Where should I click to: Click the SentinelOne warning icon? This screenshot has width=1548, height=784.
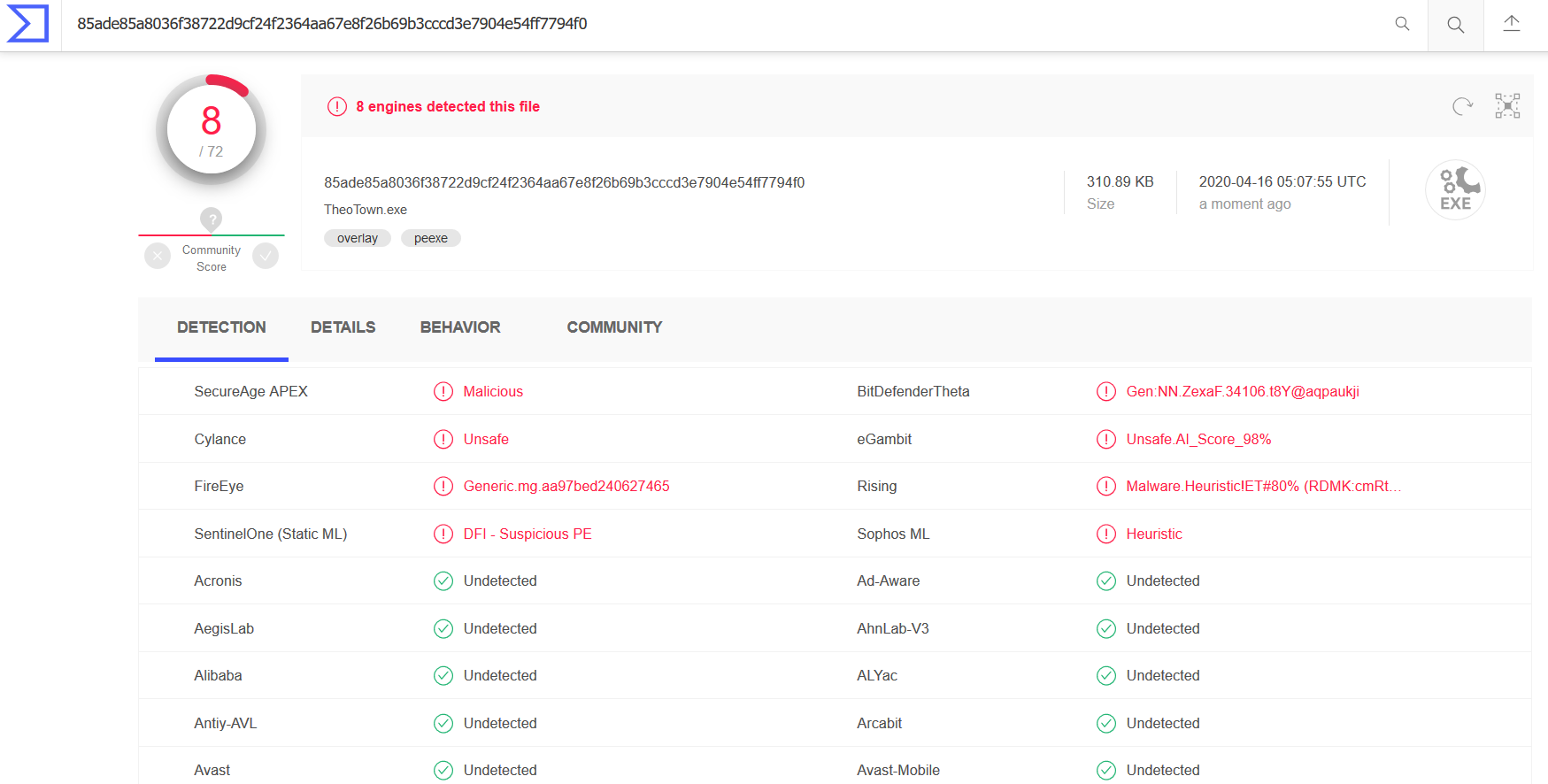tap(443, 534)
